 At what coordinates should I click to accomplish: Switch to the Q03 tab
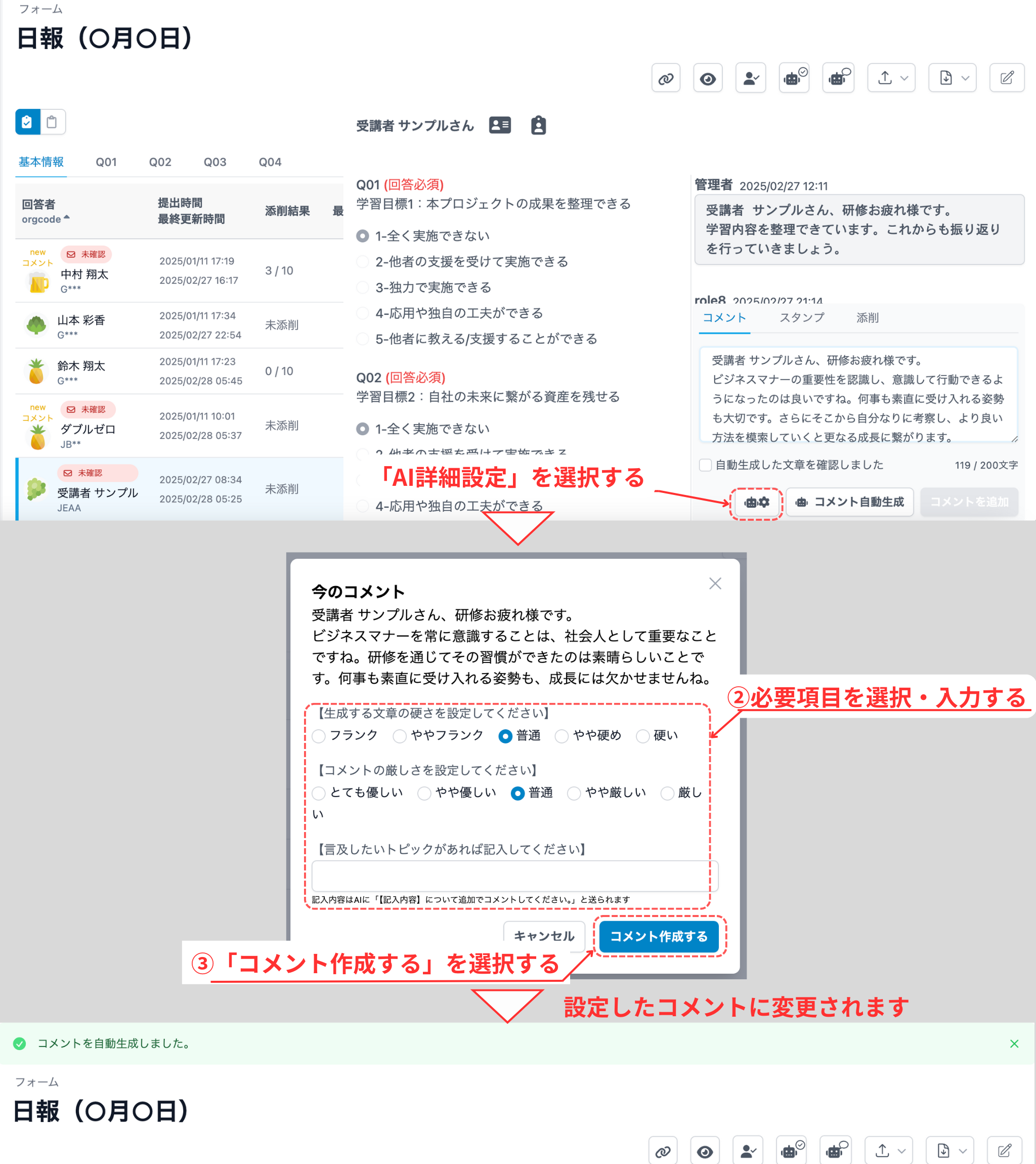214,162
